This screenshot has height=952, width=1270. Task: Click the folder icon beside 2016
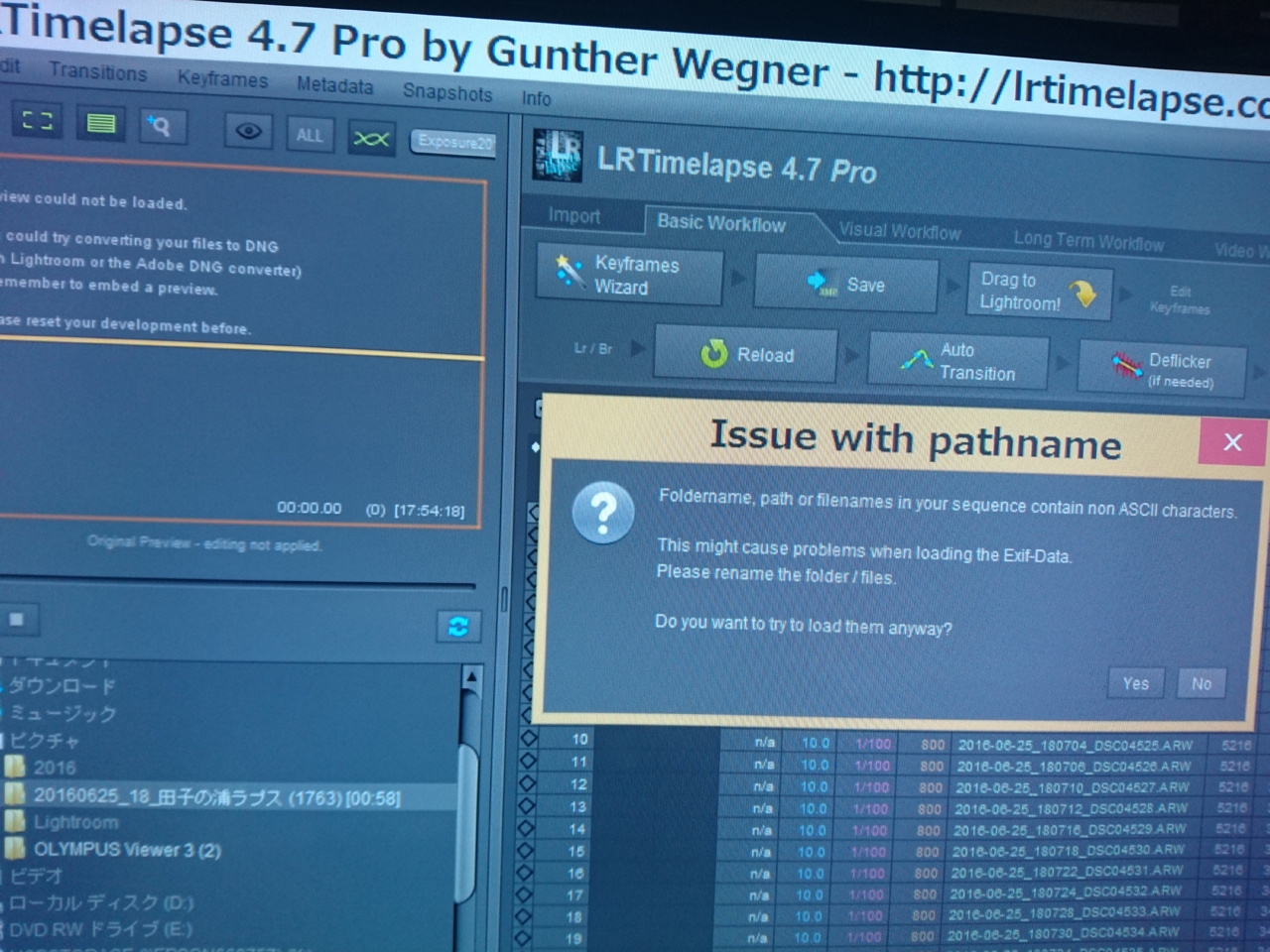coord(15,766)
